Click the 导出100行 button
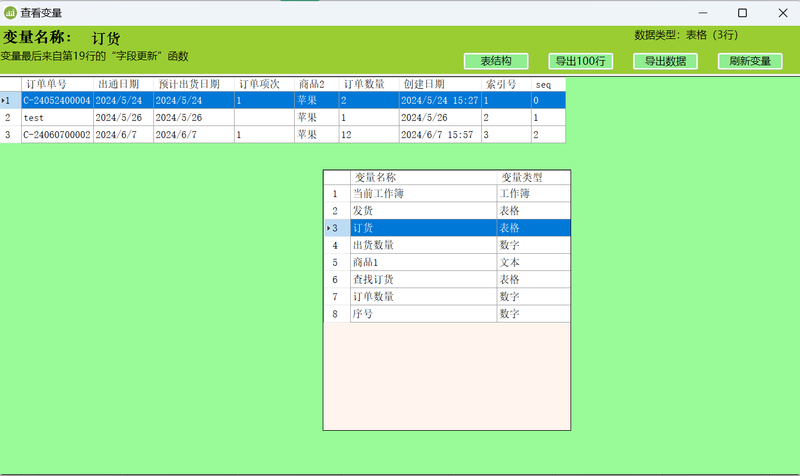800x476 pixels. pos(581,61)
